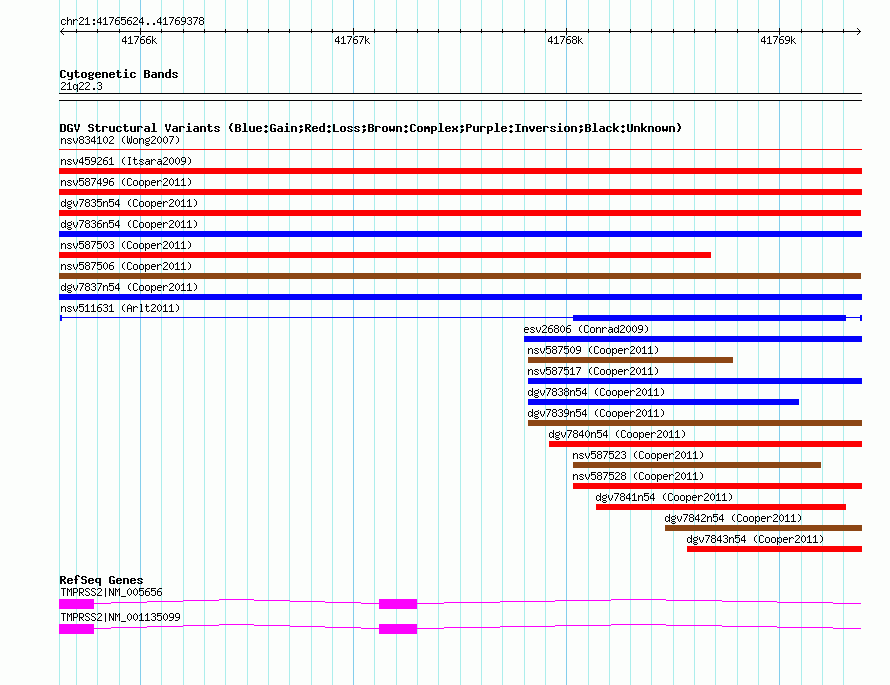Screen dimensions: 890x685
Task: Open the DGV Structural Variants track title
Action: pyautogui.click(x=371, y=128)
